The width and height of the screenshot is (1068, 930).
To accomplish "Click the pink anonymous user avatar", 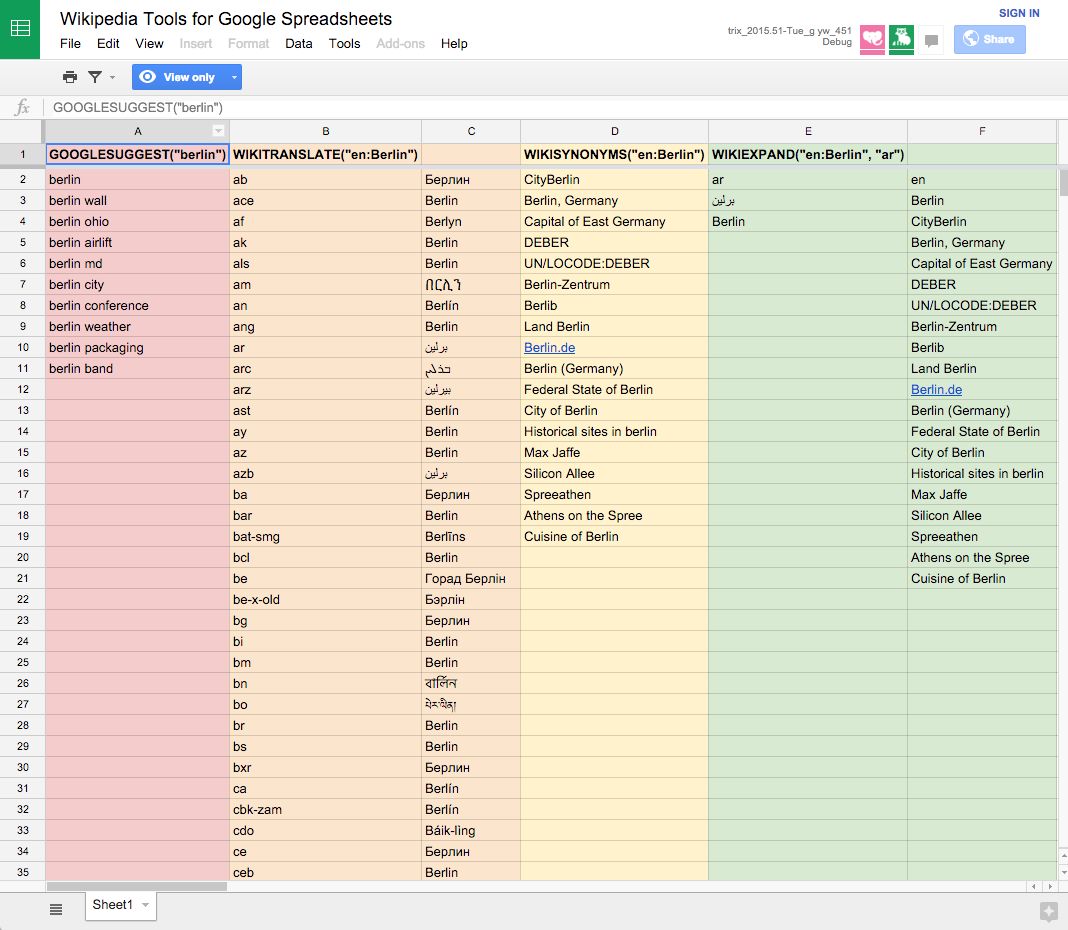I will pyautogui.click(x=872, y=39).
